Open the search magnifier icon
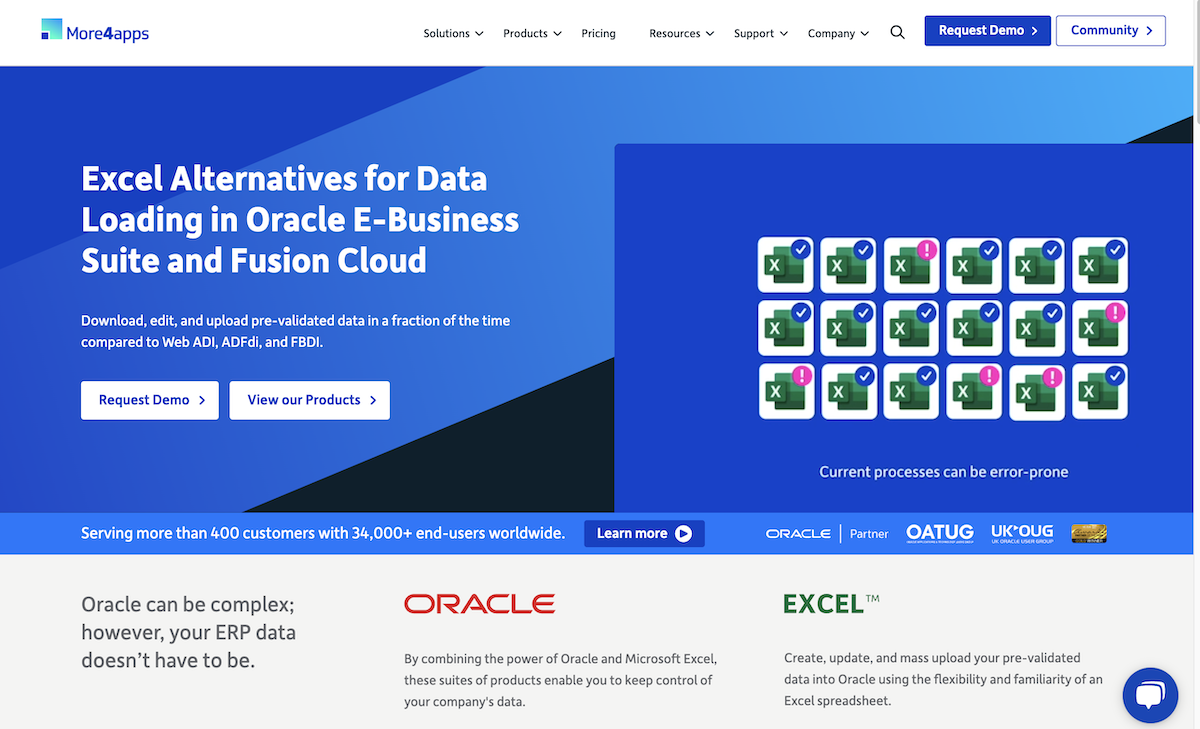 point(897,32)
